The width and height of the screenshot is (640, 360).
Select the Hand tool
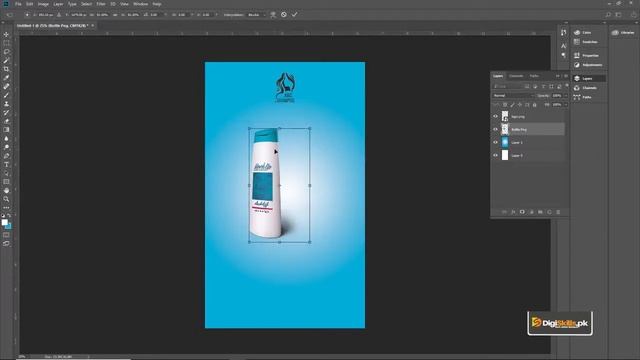point(6,191)
